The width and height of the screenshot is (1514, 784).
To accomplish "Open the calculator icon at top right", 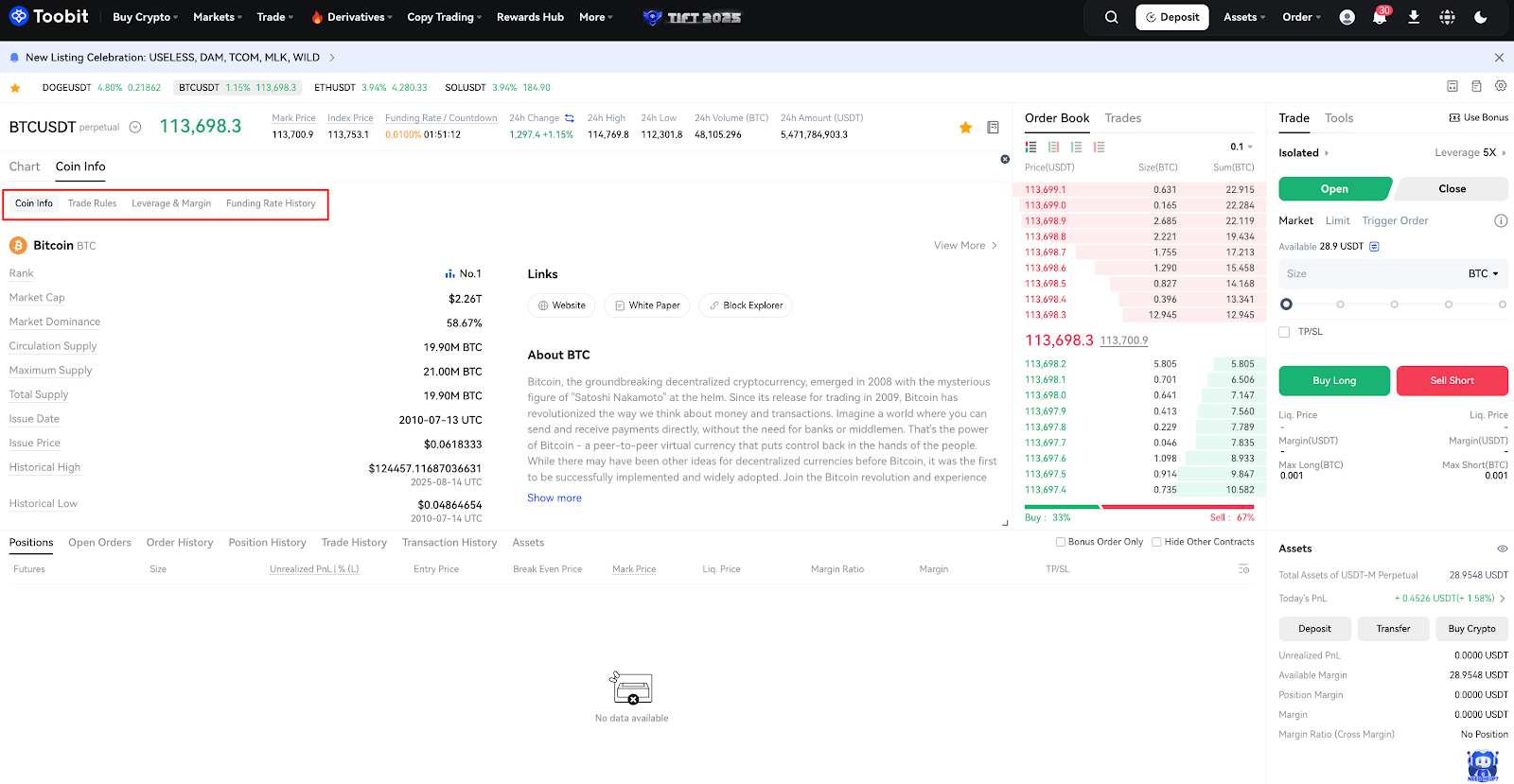I will pyautogui.click(x=1452, y=86).
